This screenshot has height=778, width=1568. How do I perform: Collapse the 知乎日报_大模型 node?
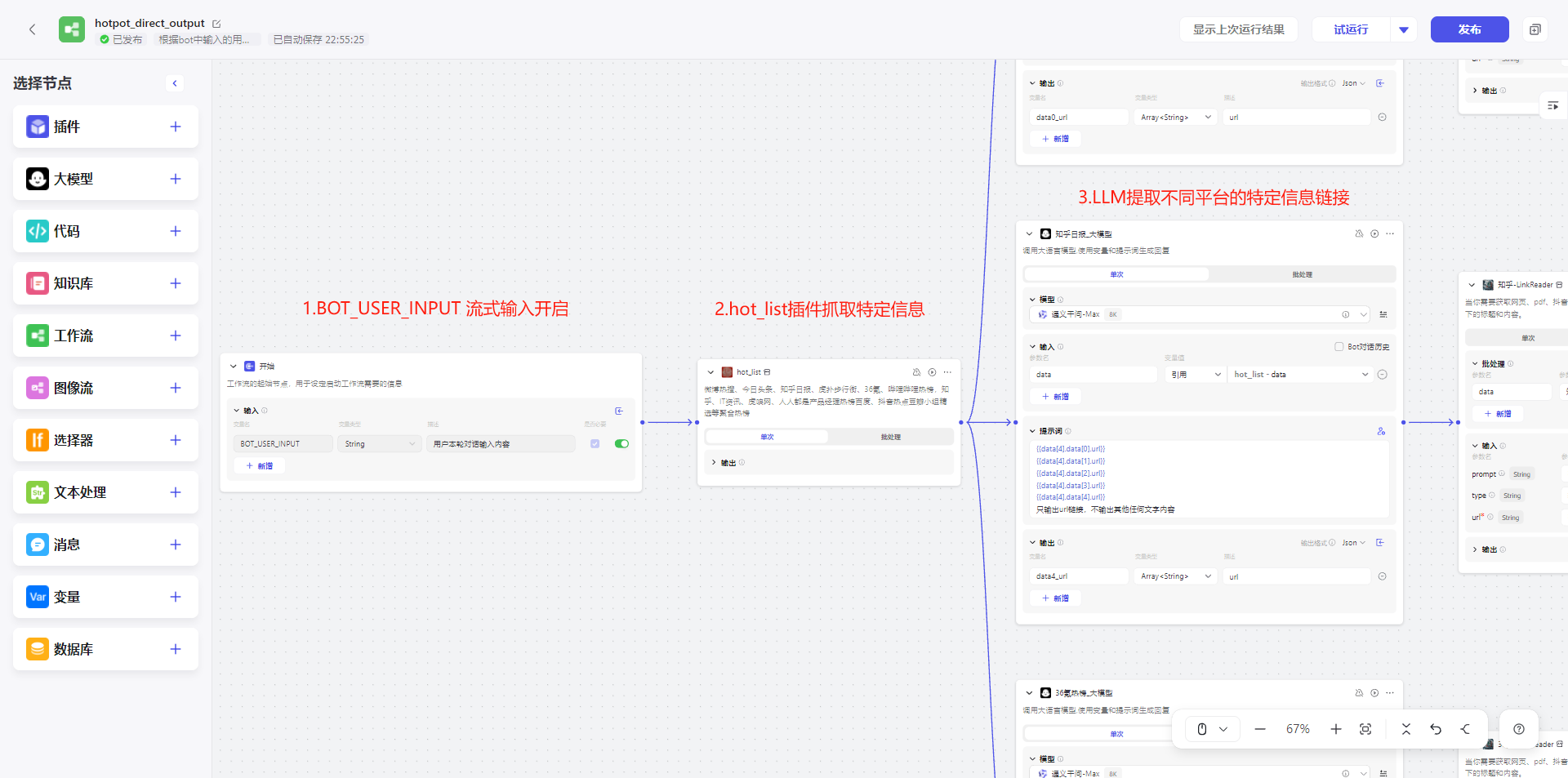click(1029, 234)
